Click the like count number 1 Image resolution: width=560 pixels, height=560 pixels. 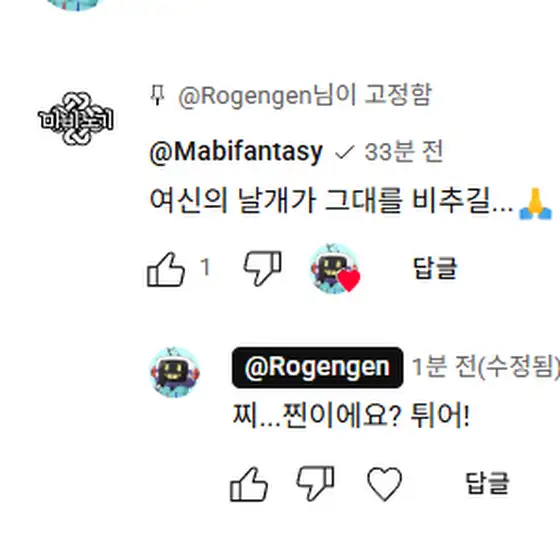click(x=205, y=267)
